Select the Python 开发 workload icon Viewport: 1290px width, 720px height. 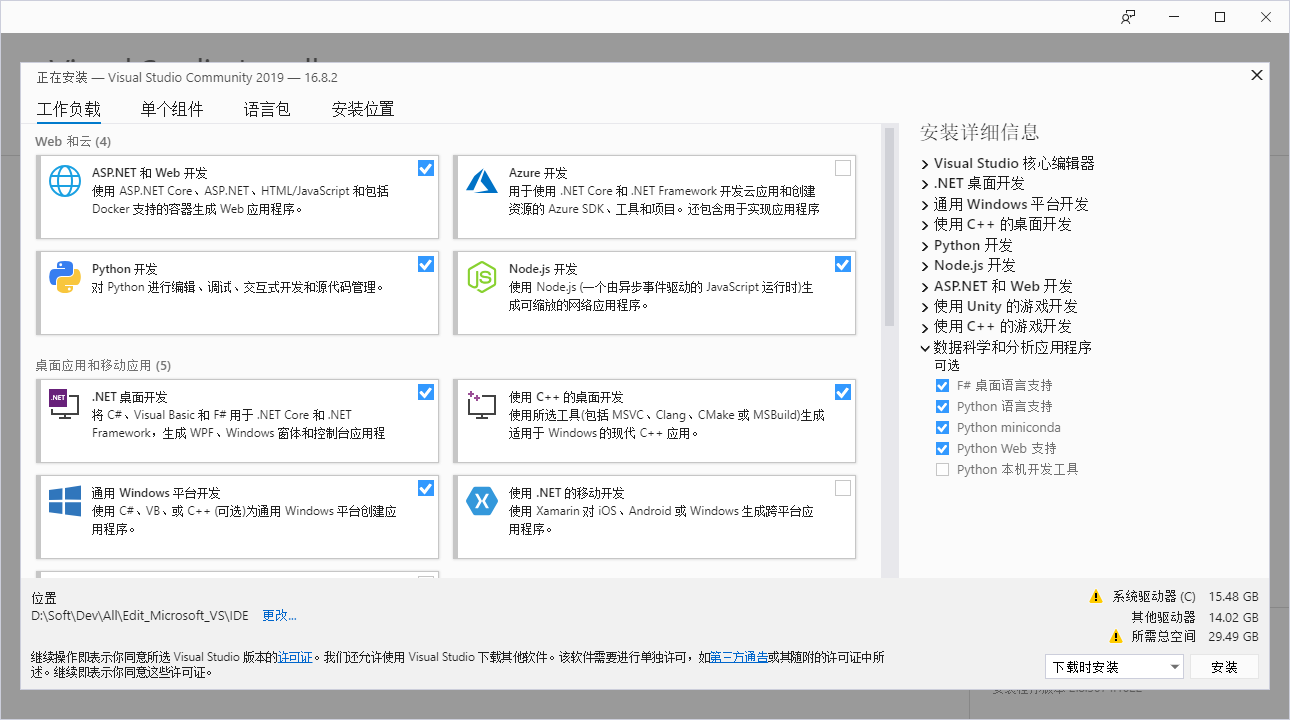[x=64, y=277]
